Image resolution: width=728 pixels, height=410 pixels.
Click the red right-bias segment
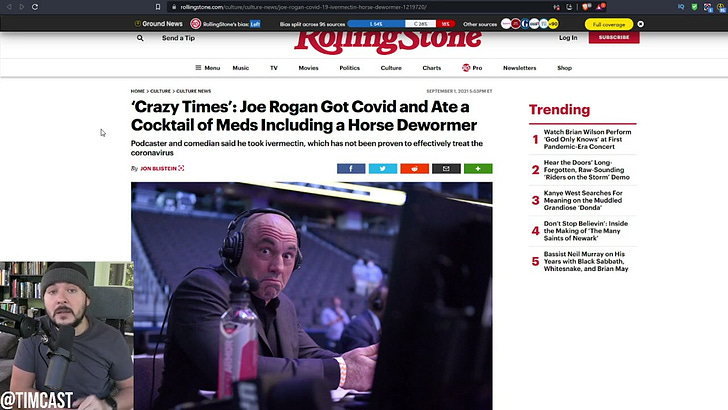coord(445,24)
